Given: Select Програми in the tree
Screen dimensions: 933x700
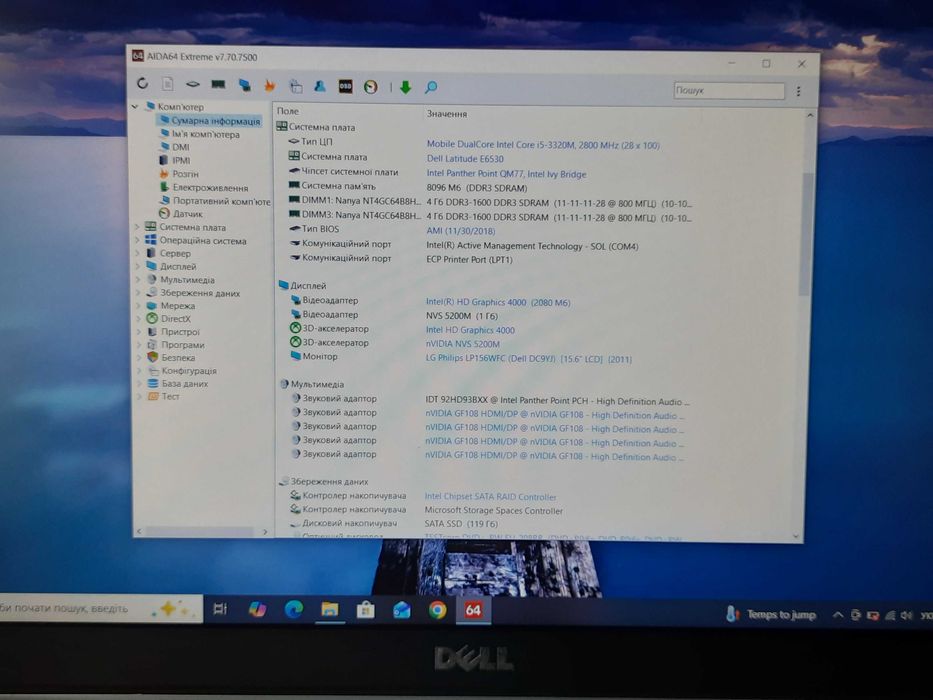Looking at the screenshot, I should tap(176, 345).
